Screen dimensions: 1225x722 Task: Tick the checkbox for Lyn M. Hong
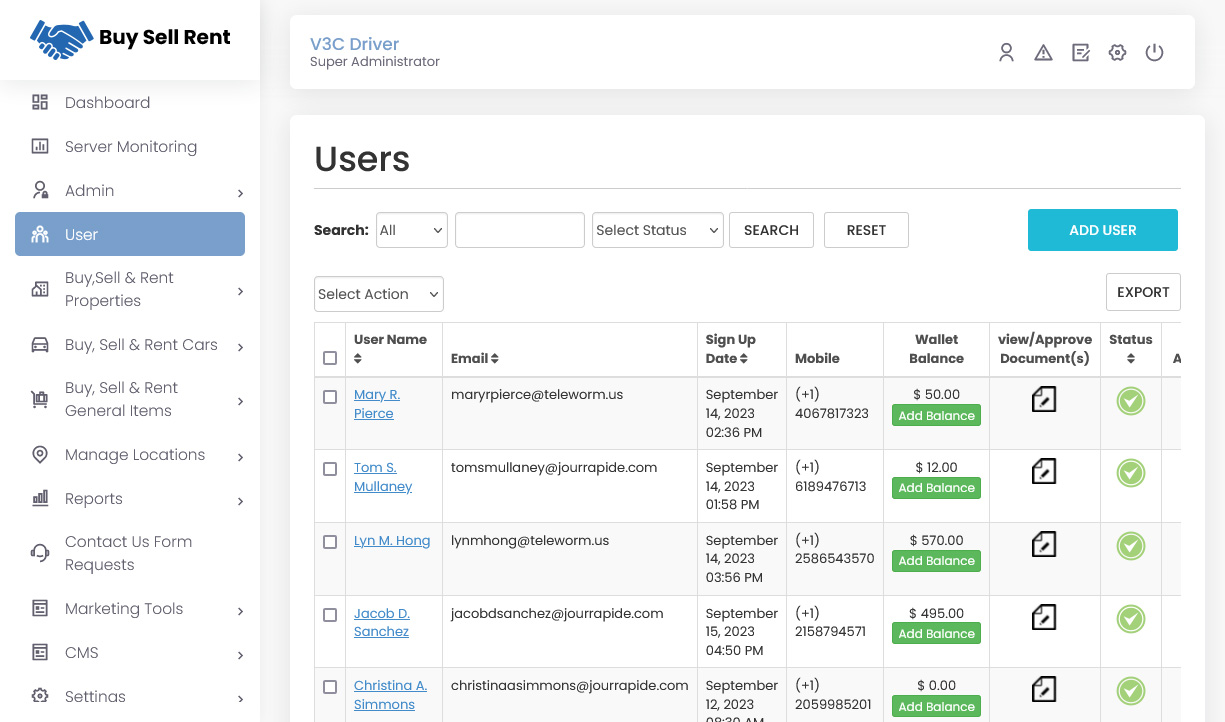point(330,542)
